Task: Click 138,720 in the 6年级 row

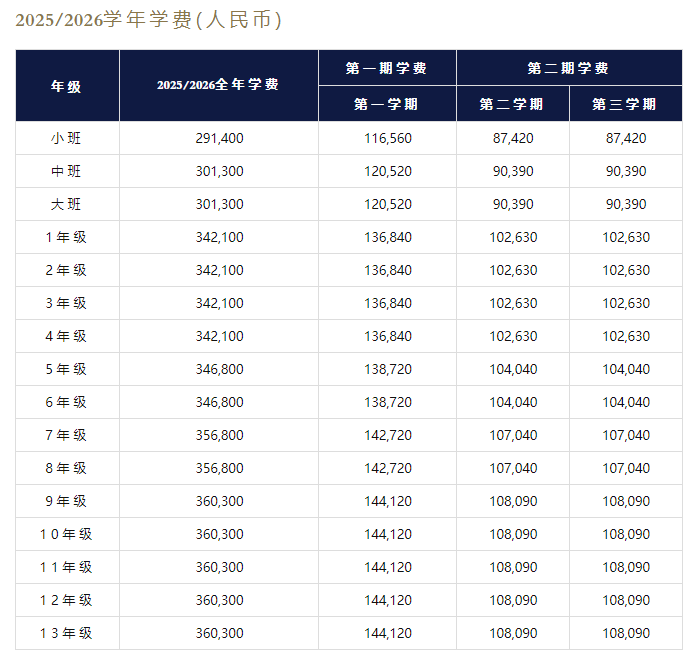Action: 387,402
